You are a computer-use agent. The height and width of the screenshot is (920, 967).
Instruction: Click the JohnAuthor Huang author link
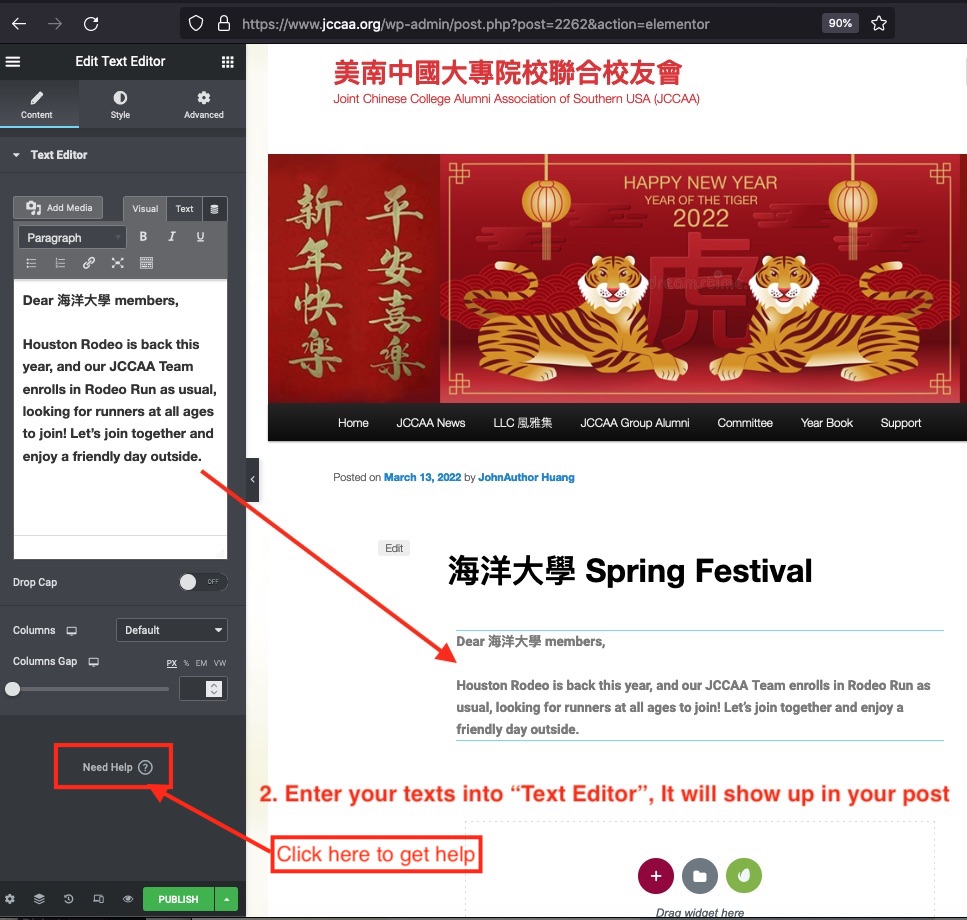click(x=526, y=477)
